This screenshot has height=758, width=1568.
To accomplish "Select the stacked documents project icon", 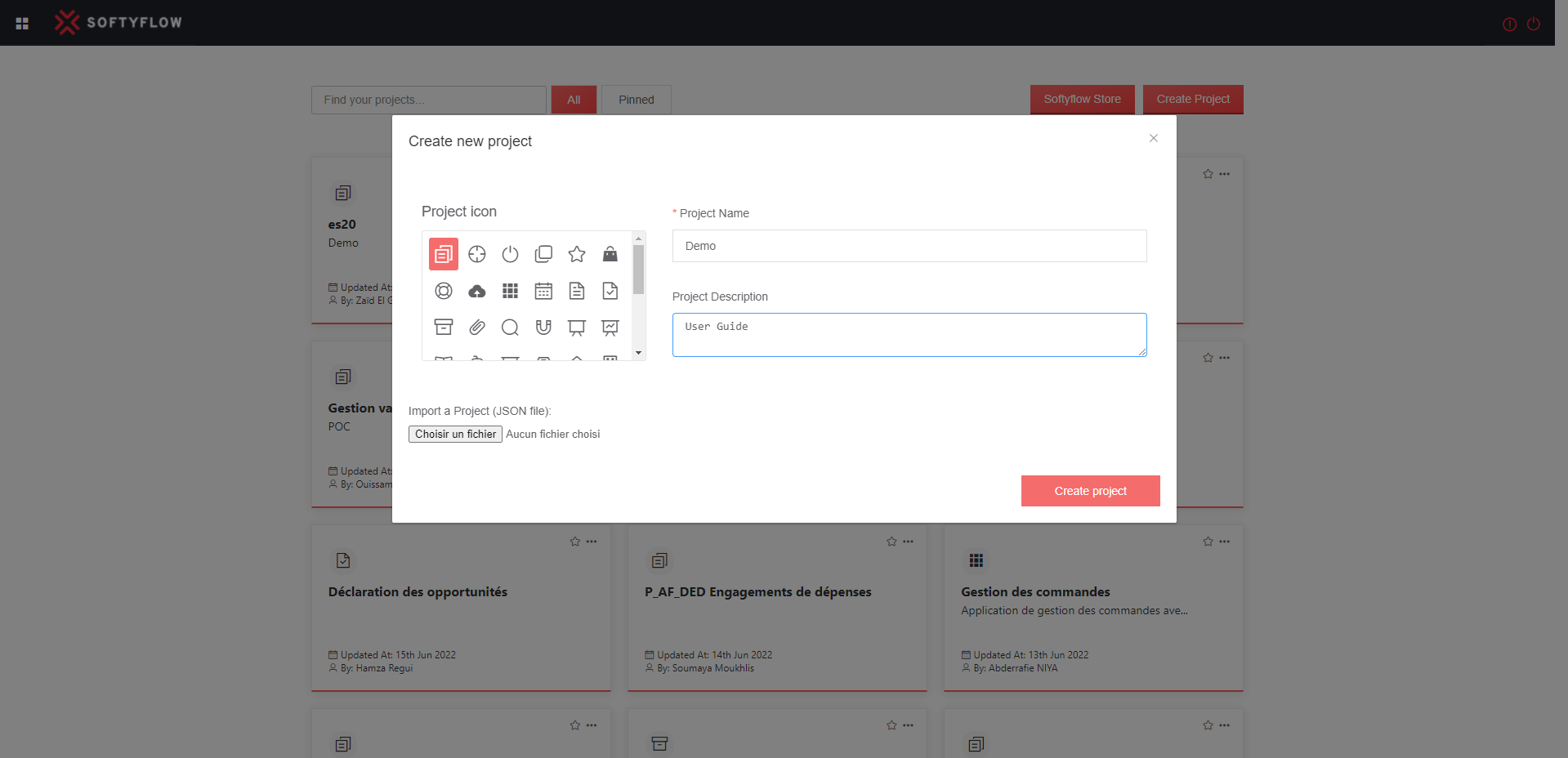I will point(444,254).
